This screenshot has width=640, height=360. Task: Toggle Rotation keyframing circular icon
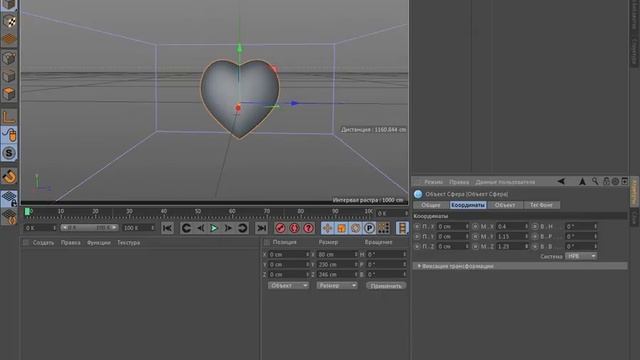356,228
